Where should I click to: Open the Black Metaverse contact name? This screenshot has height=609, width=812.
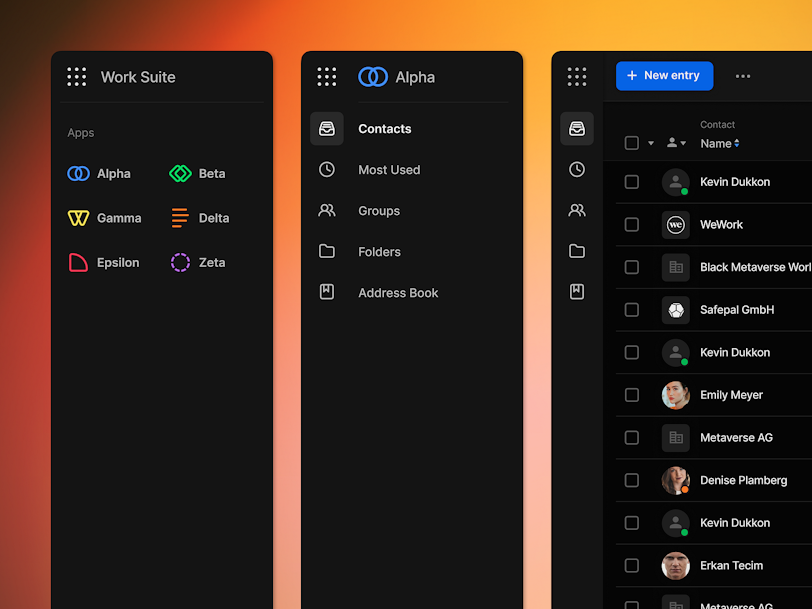(756, 267)
